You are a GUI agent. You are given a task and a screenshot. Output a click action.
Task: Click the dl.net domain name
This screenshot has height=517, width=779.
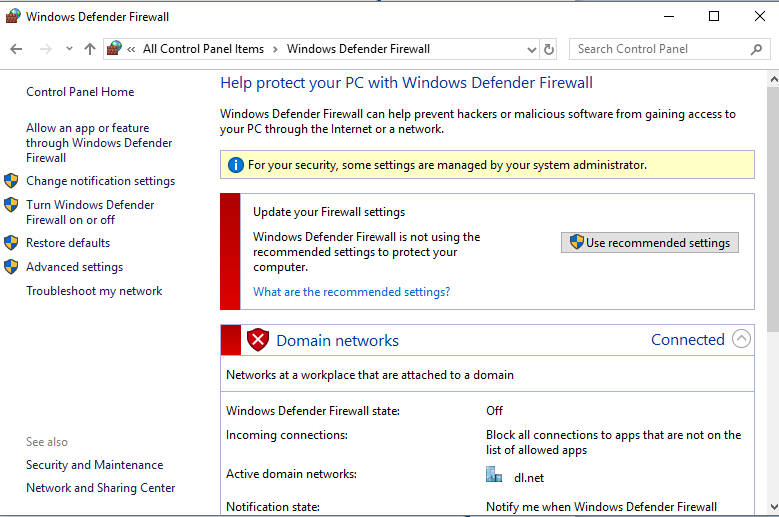[529, 478]
